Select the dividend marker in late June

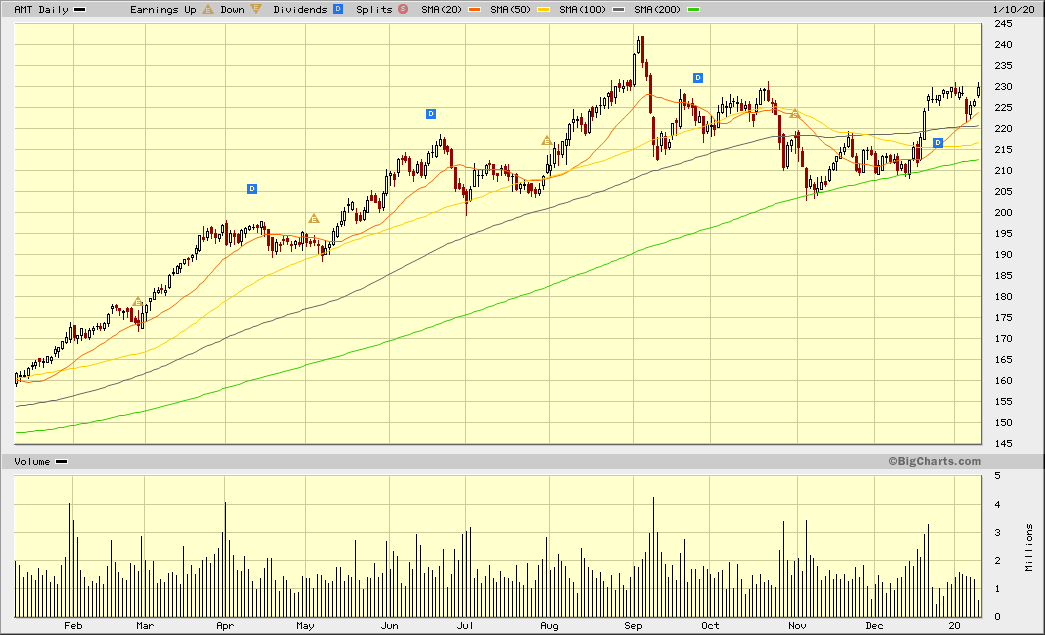(431, 114)
